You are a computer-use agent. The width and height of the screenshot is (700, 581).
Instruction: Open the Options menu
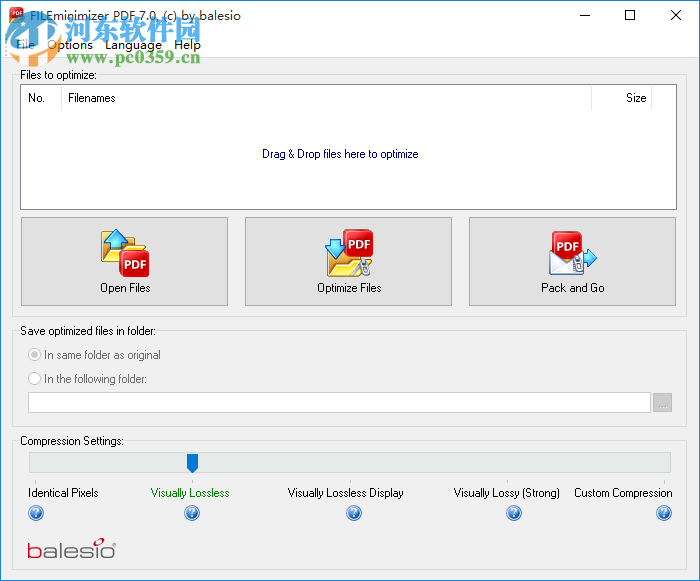click(70, 45)
